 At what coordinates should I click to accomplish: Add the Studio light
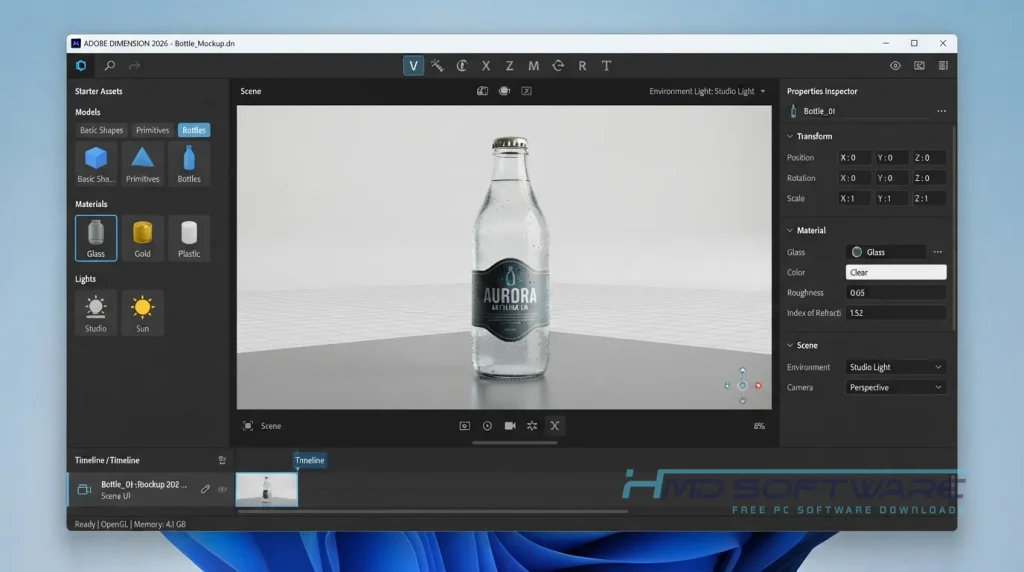[96, 313]
